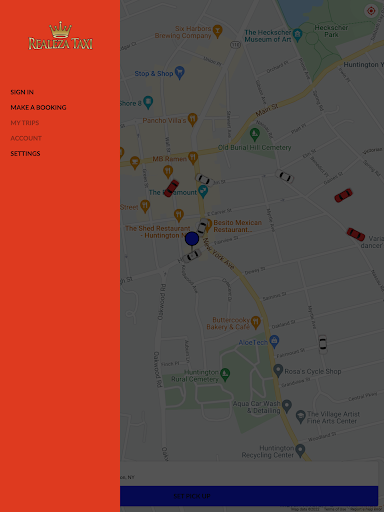Tap the Set Pick Up button
The image size is (384, 512).
click(249, 496)
